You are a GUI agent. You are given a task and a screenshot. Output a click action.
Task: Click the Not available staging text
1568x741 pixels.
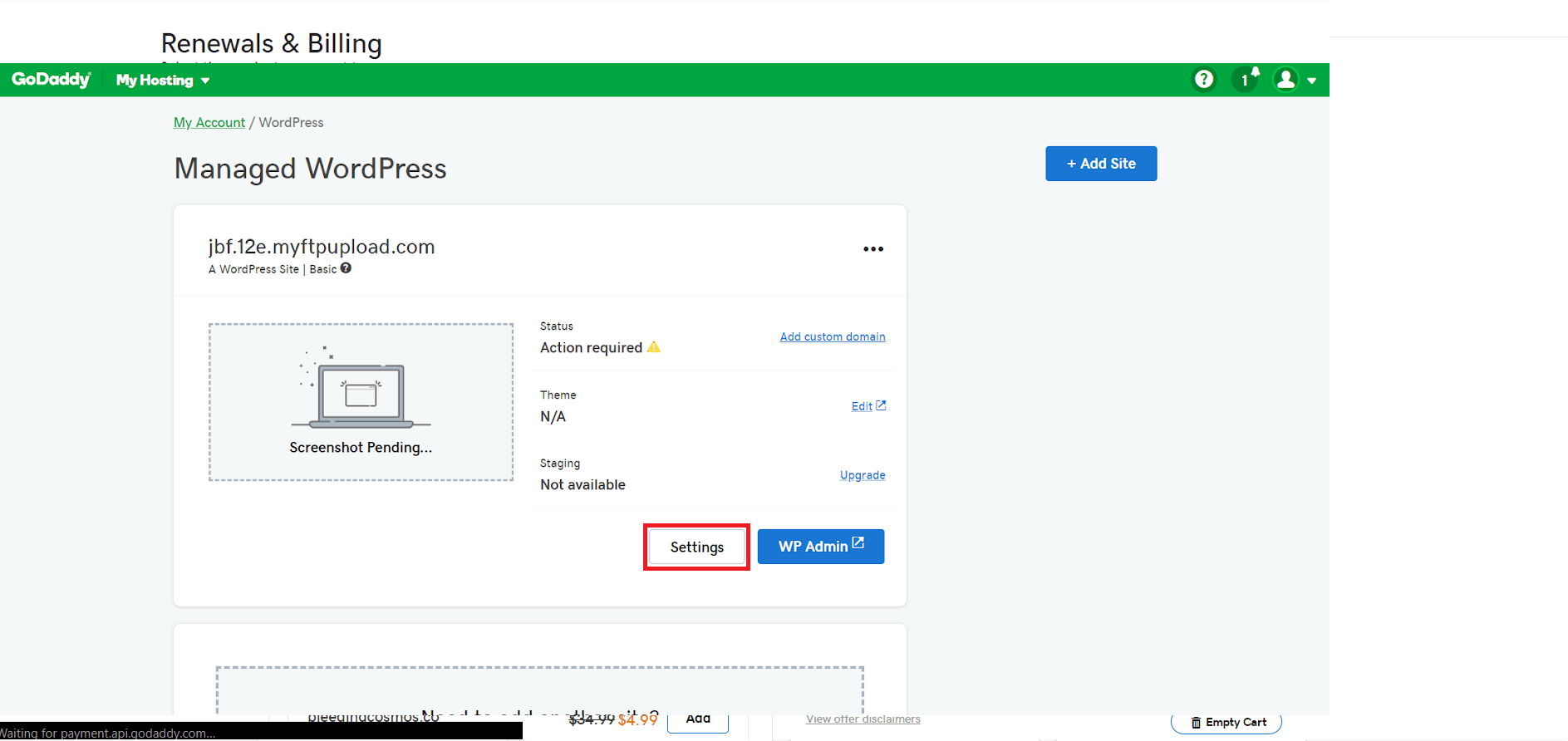click(x=582, y=484)
